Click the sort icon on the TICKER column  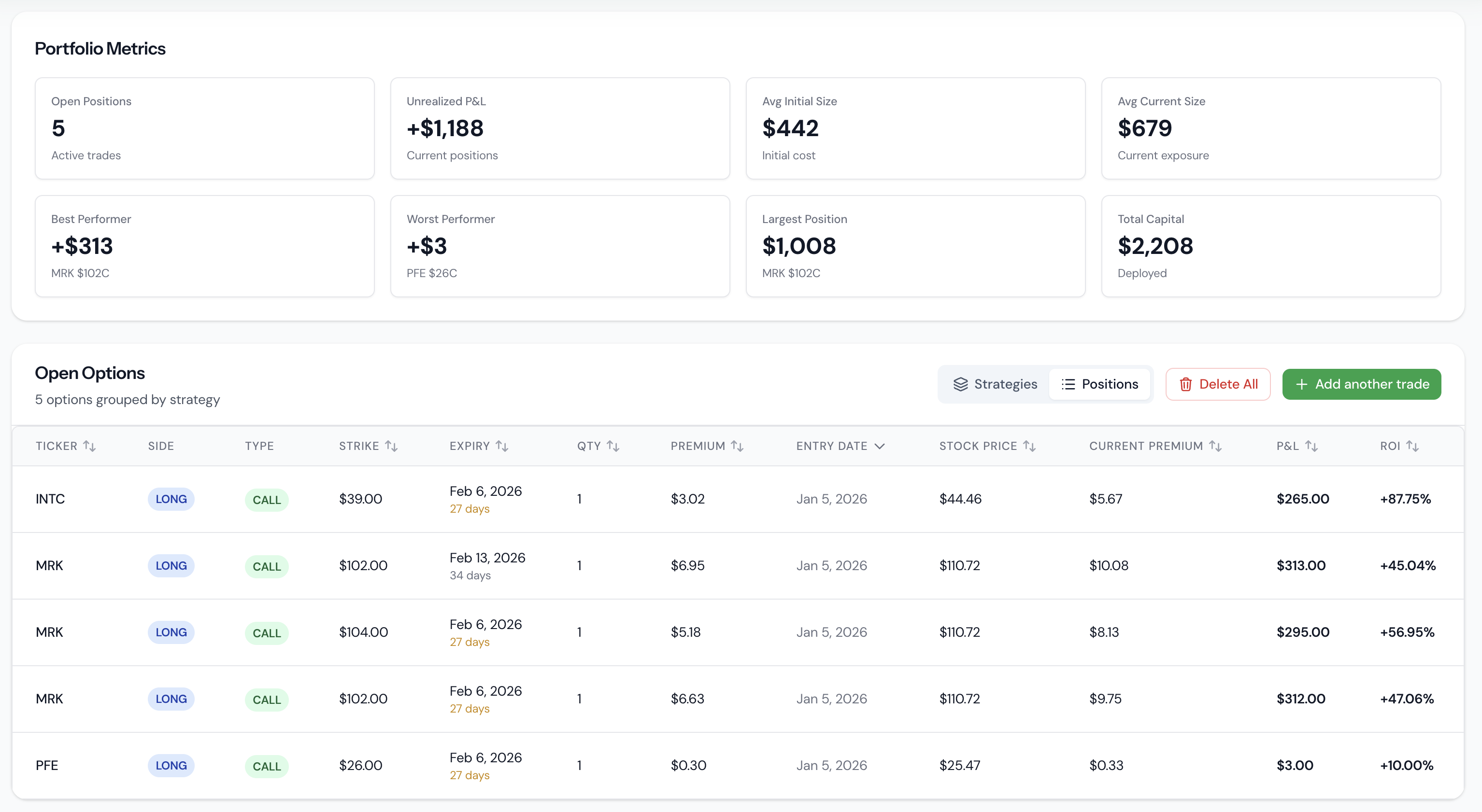[90, 445]
